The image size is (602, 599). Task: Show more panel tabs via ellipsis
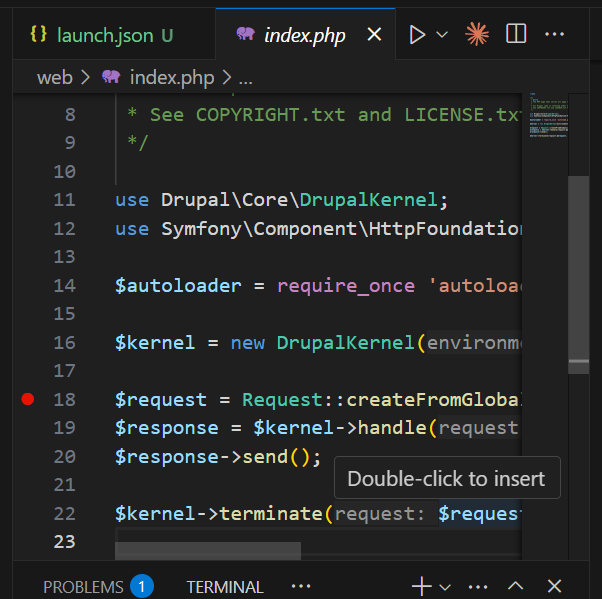(301, 586)
